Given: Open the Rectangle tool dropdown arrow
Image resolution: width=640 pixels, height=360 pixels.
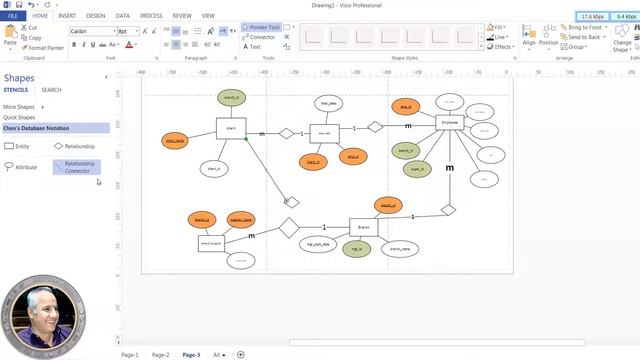Looking at the screenshot, I should pos(293,27).
